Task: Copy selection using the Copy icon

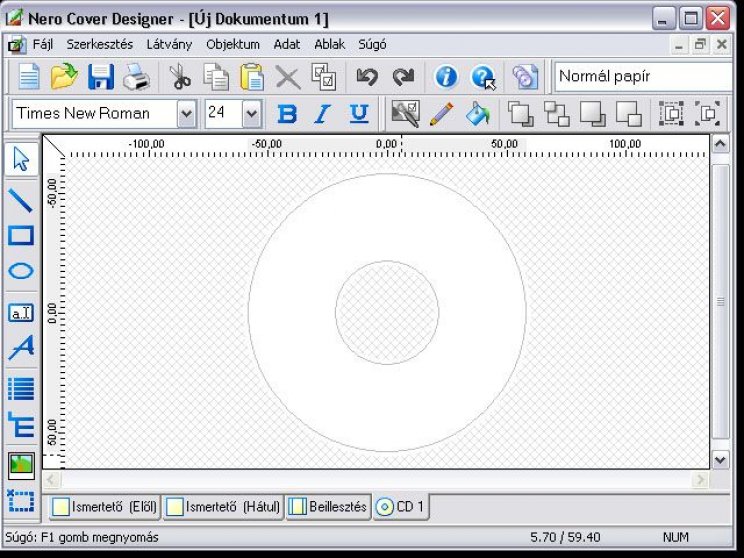Action: pos(216,77)
